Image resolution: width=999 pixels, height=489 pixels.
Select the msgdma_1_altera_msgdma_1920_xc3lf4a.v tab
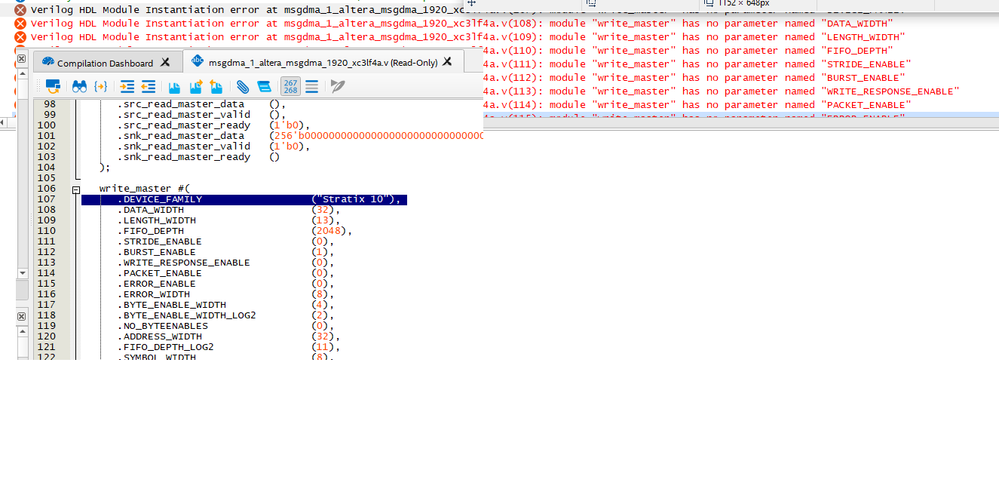coord(322,62)
